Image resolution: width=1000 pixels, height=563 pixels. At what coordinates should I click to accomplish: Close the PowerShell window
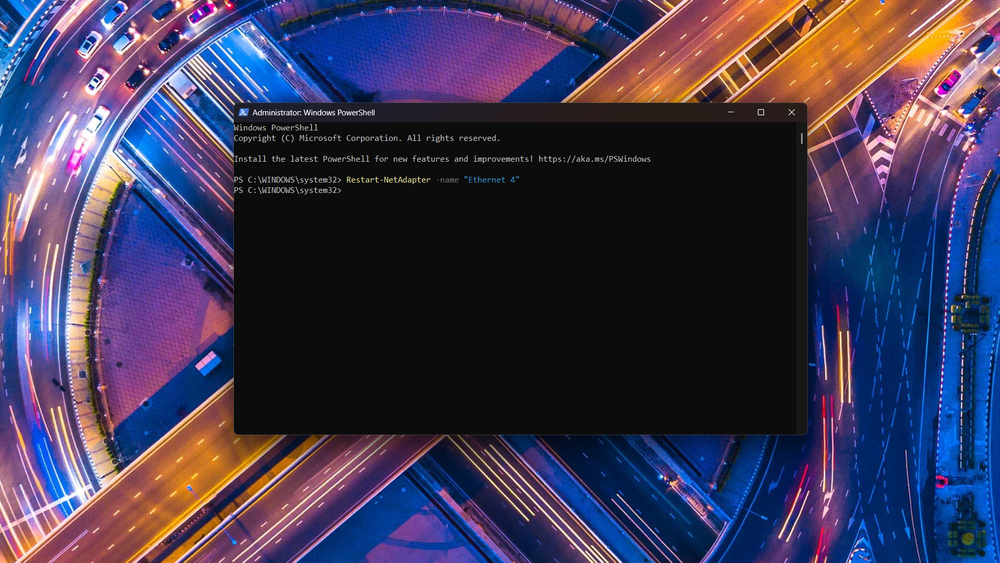coord(791,112)
